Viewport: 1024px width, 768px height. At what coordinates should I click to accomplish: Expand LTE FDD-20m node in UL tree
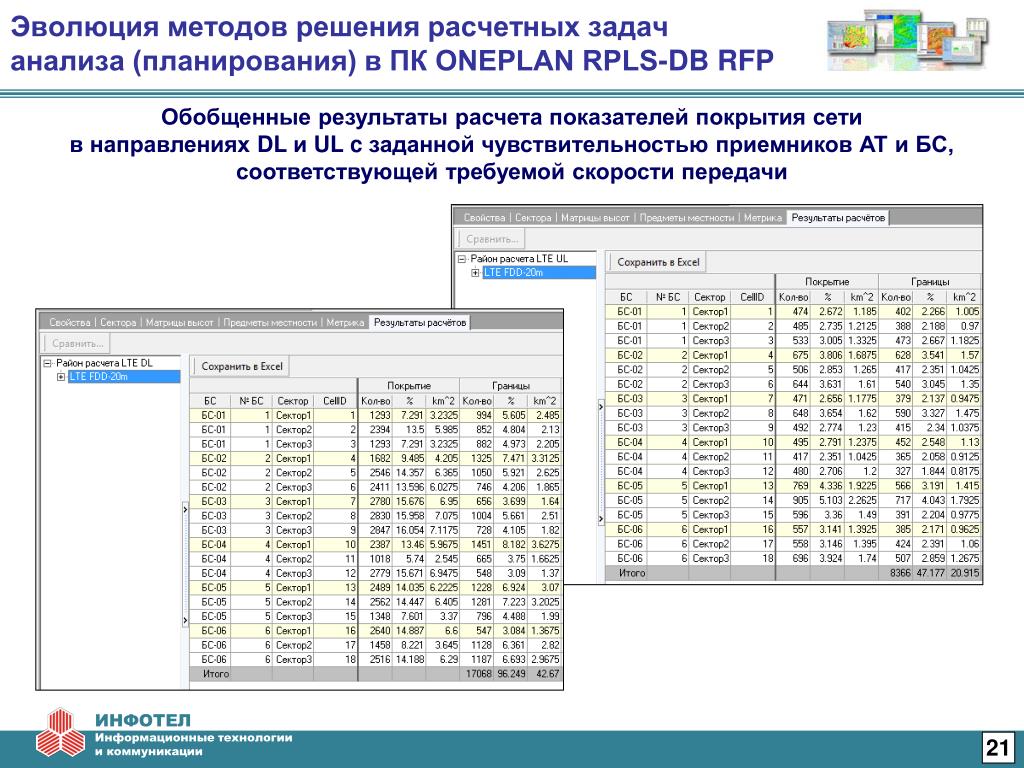[475, 273]
